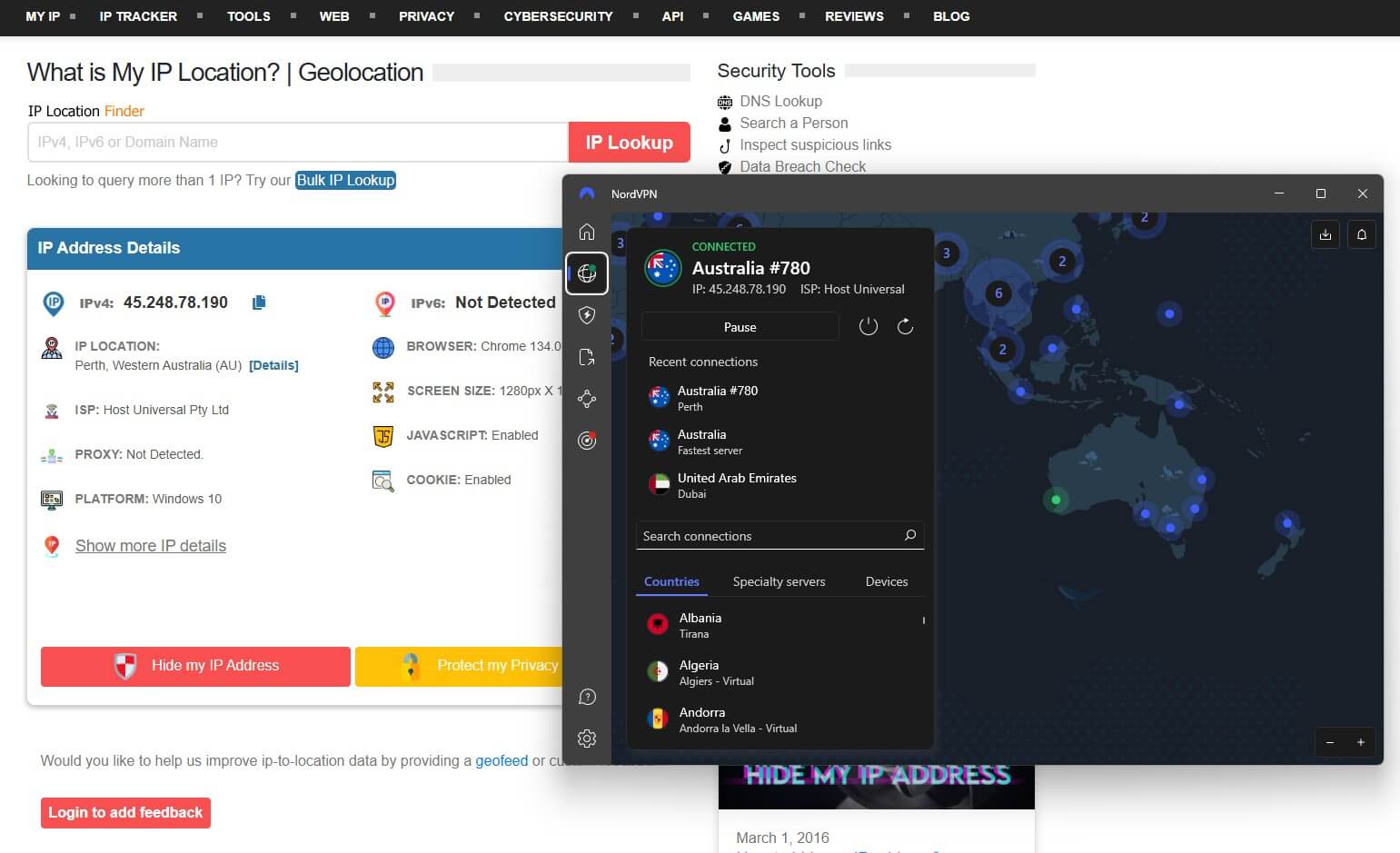The height and width of the screenshot is (853, 1400).
Task: Click the countries list scrollbar in NordVPN
Action: [x=924, y=620]
